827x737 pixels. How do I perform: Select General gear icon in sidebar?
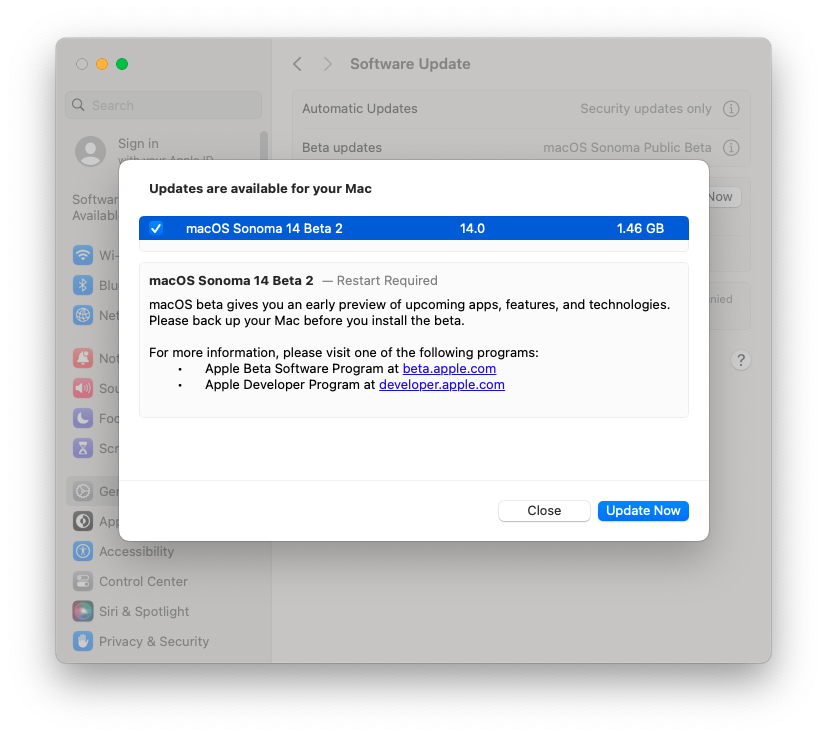(x=83, y=491)
